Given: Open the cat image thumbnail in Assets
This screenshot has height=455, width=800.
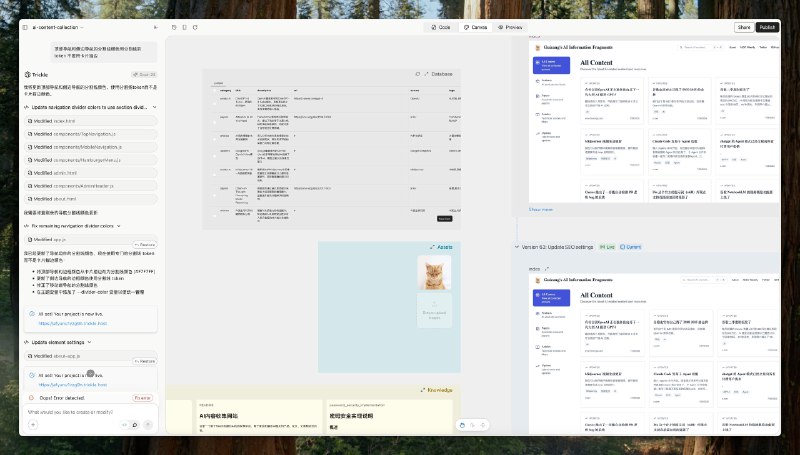Looking at the screenshot, I should click(434, 273).
